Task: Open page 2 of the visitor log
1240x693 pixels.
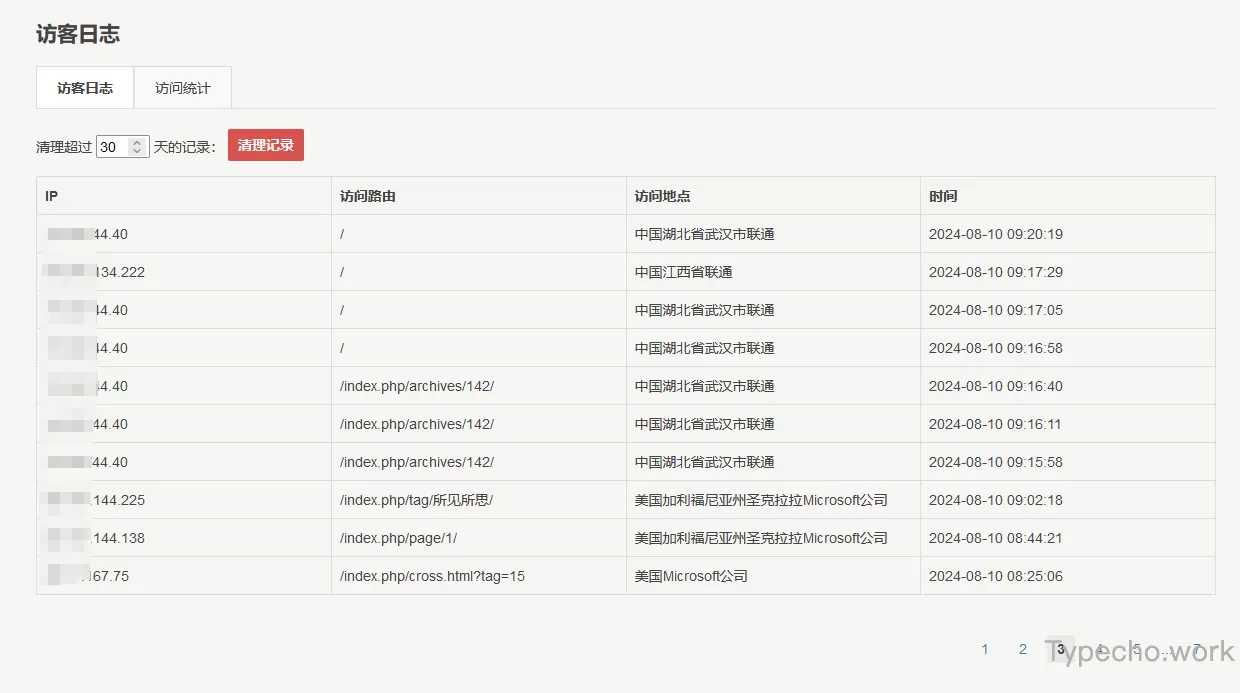Action: coord(1023,649)
